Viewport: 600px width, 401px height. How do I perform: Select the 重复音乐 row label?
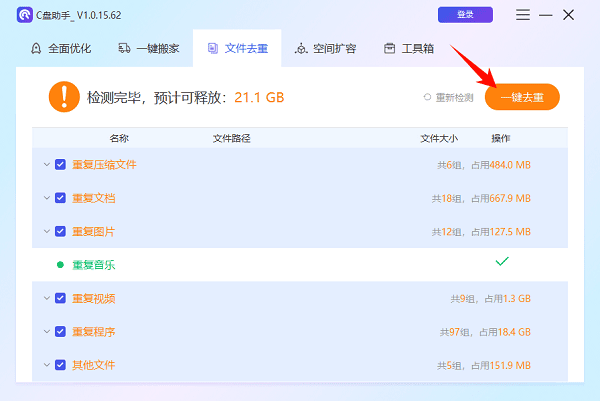tap(93, 265)
